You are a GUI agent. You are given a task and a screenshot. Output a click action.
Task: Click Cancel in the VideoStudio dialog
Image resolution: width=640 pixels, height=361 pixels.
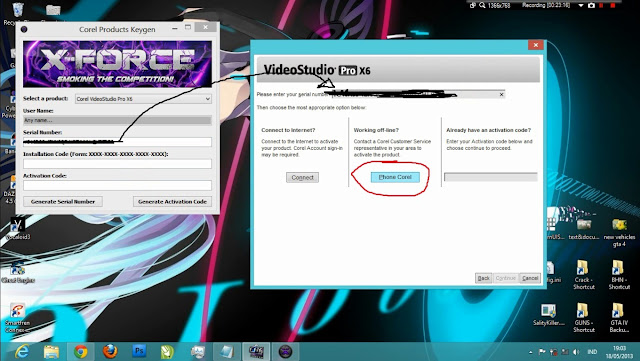coord(530,278)
